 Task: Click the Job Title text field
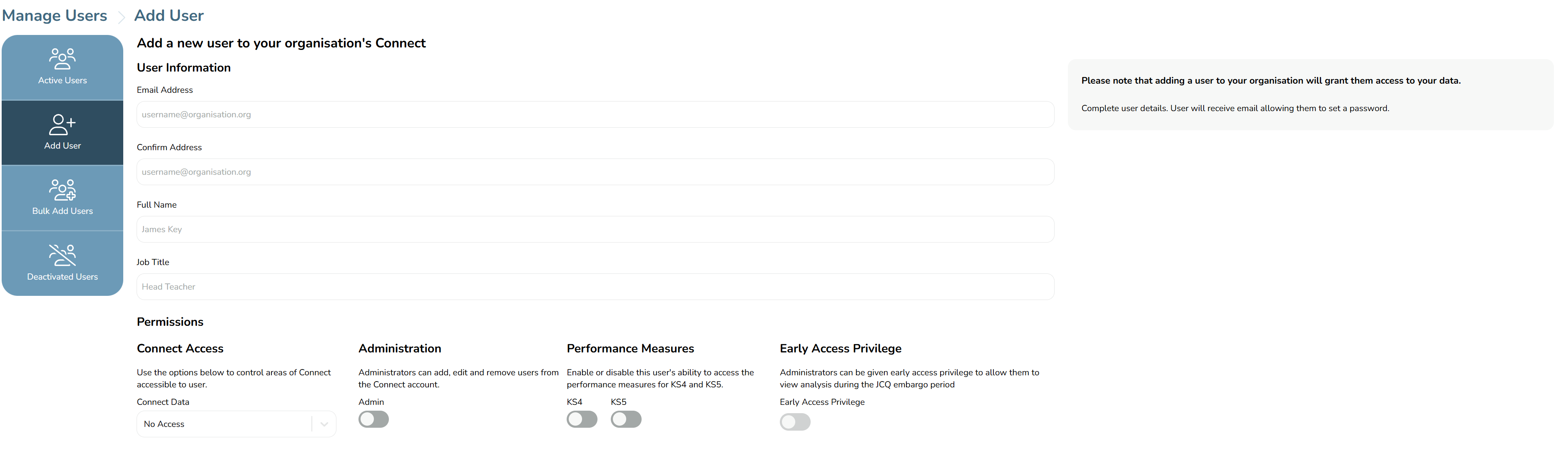(595, 287)
